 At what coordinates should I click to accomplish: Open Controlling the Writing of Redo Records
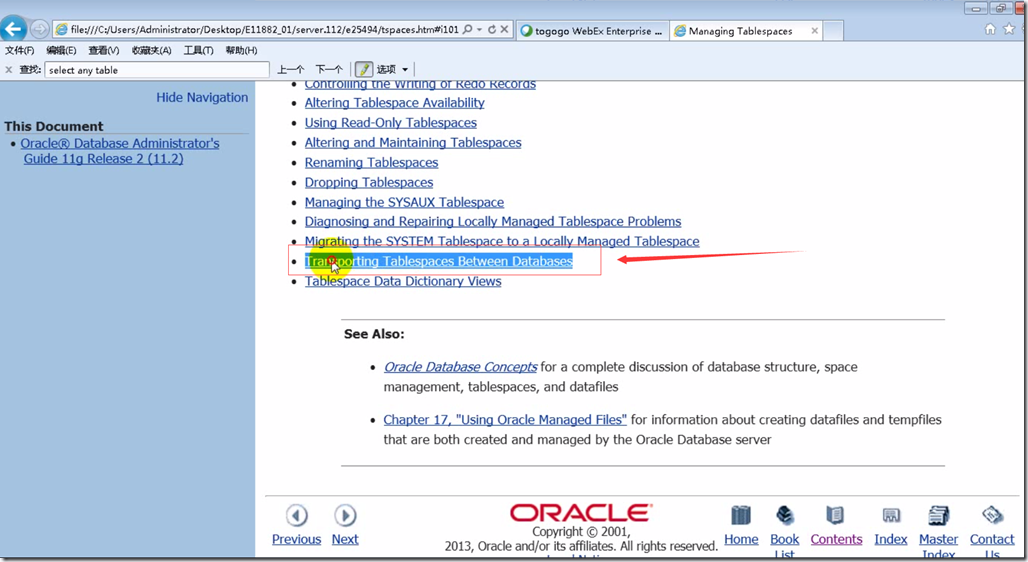click(420, 84)
